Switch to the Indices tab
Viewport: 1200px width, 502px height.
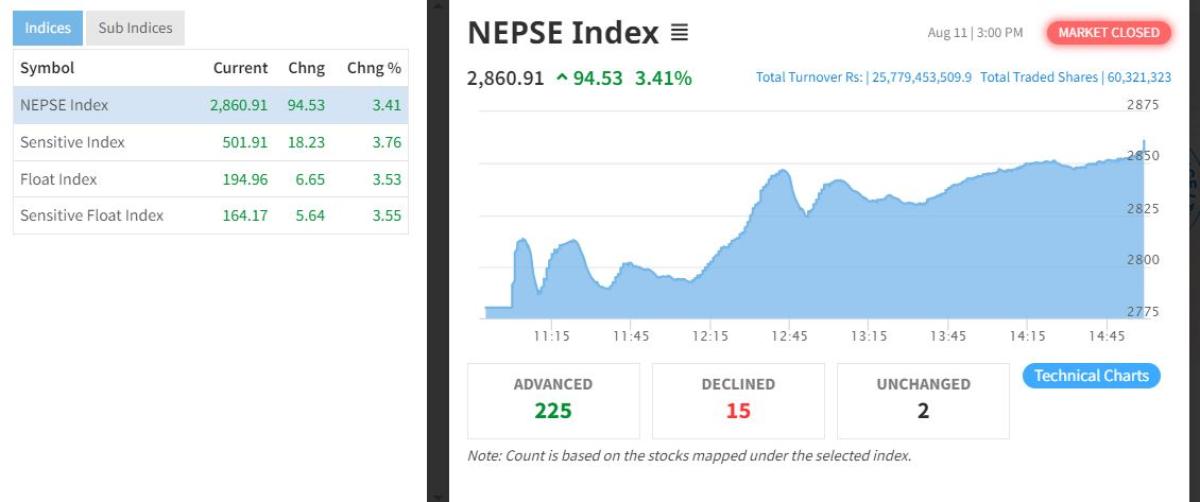coord(48,28)
